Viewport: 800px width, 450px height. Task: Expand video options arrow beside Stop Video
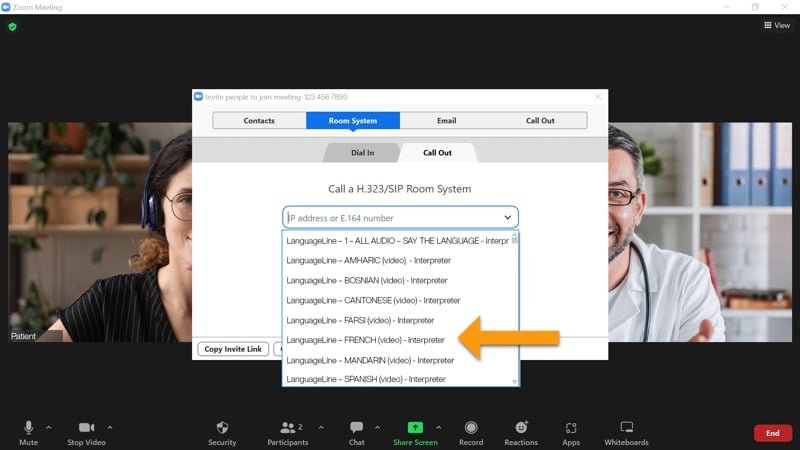[110, 427]
